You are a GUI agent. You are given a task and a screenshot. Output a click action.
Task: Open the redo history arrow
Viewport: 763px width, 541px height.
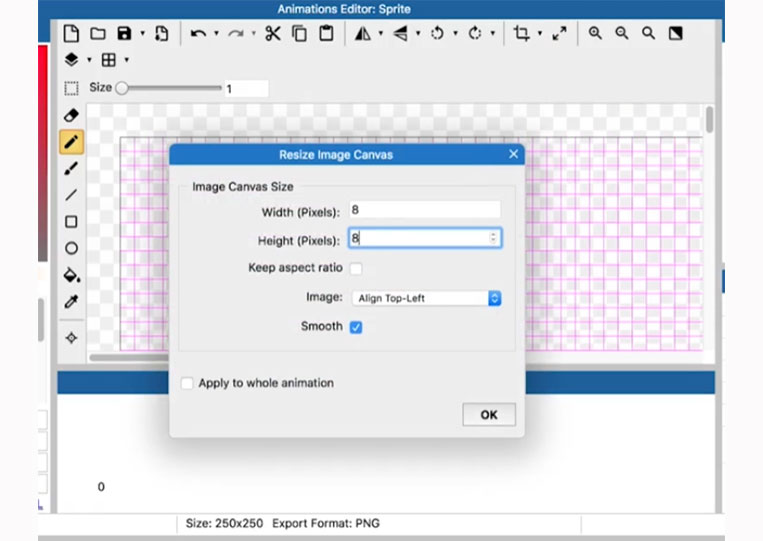click(254, 34)
